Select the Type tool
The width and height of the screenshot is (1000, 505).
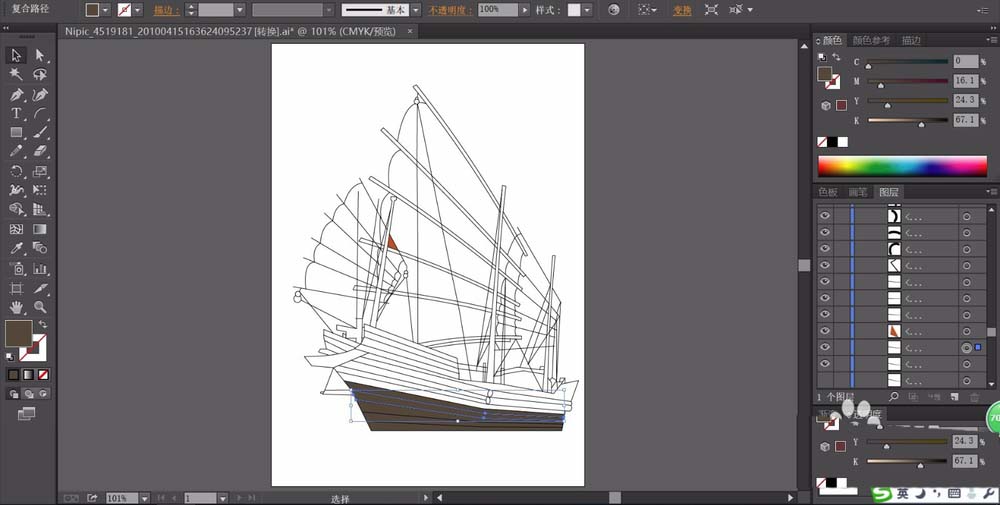click(17, 113)
